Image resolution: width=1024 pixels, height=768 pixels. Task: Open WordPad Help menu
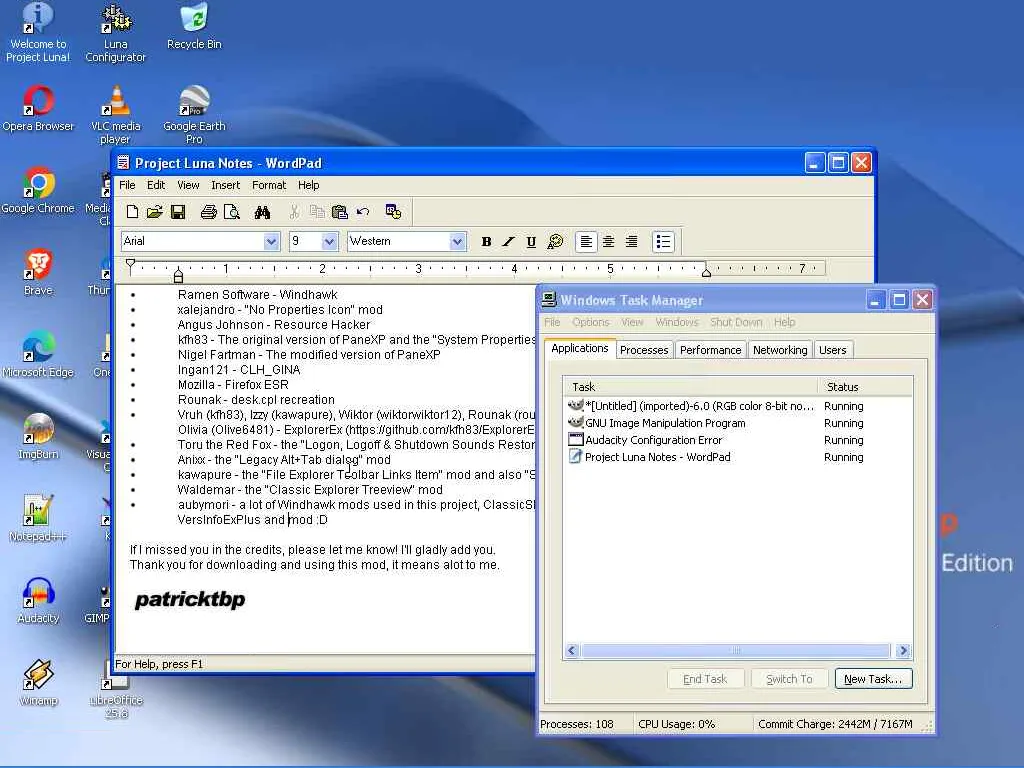click(x=308, y=185)
